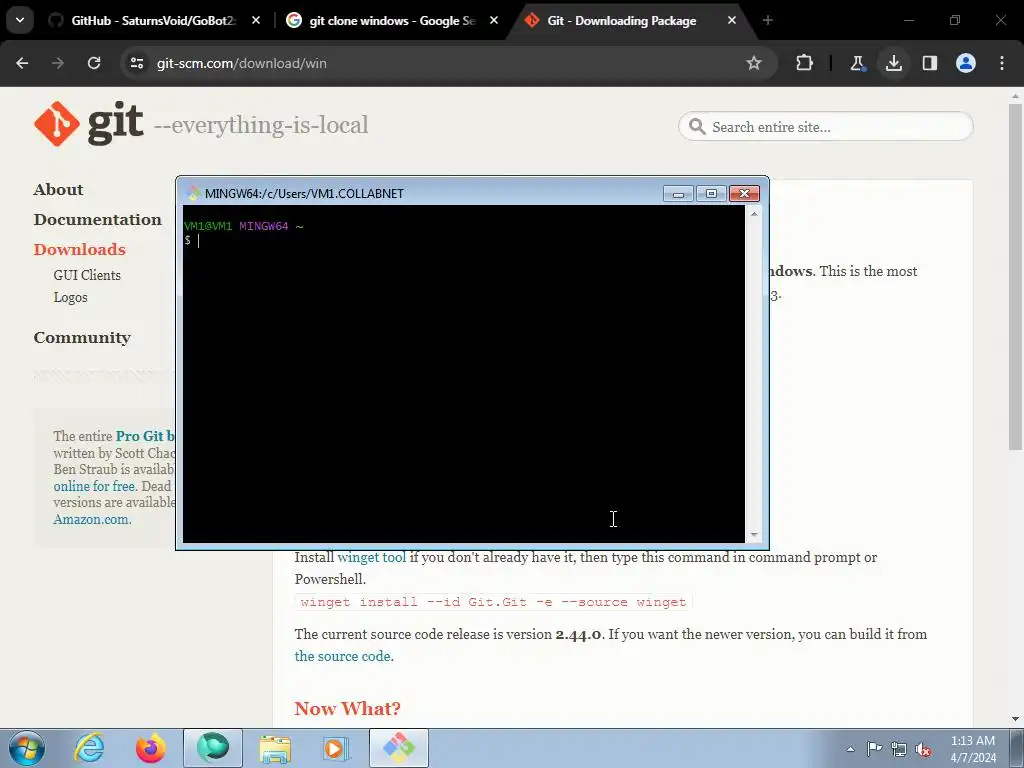Open the tab search dropdown arrow
The width and height of the screenshot is (1024, 768).
coord(20,20)
